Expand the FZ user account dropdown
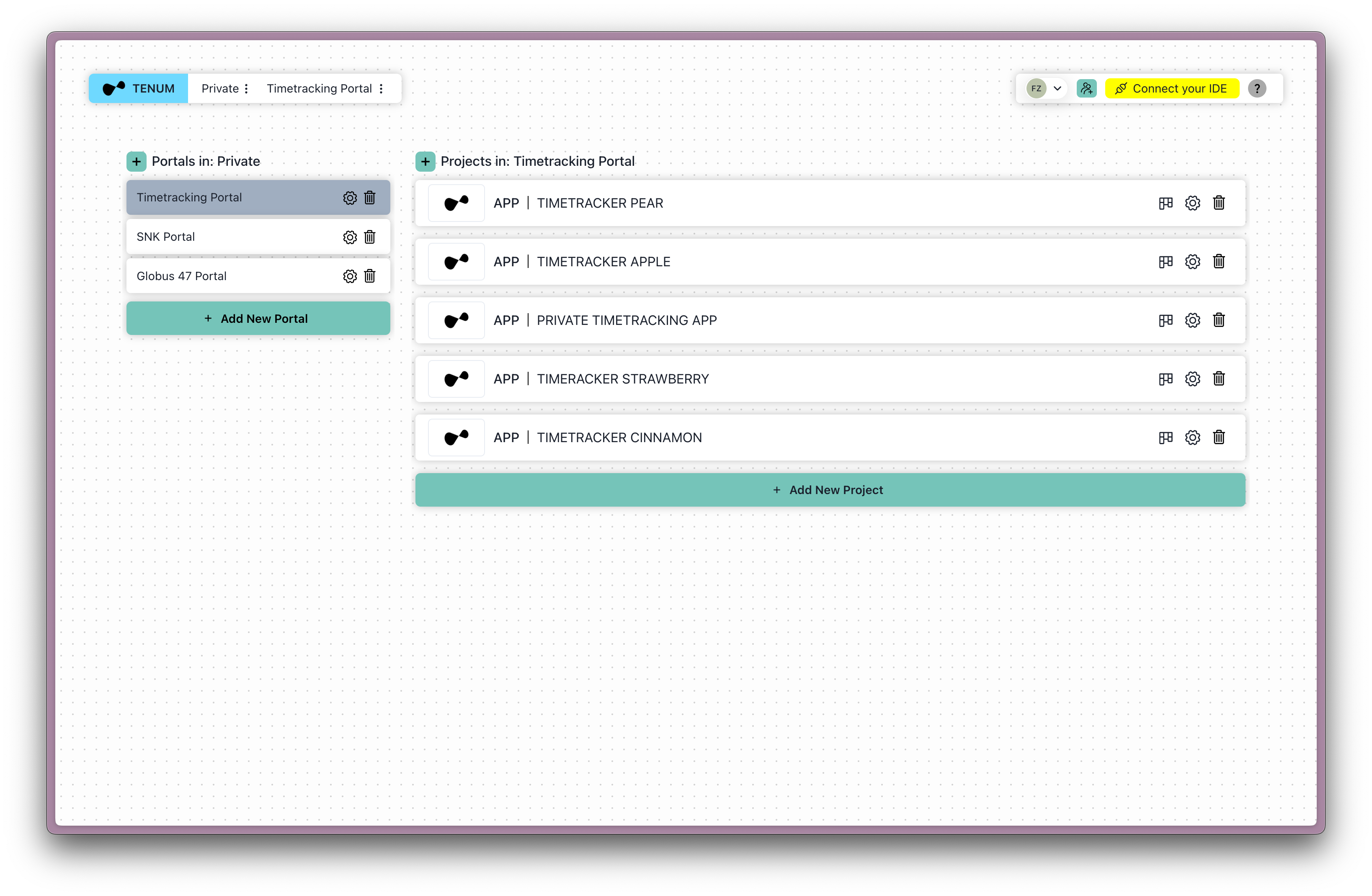The height and width of the screenshot is (896, 1372). coord(1057,89)
